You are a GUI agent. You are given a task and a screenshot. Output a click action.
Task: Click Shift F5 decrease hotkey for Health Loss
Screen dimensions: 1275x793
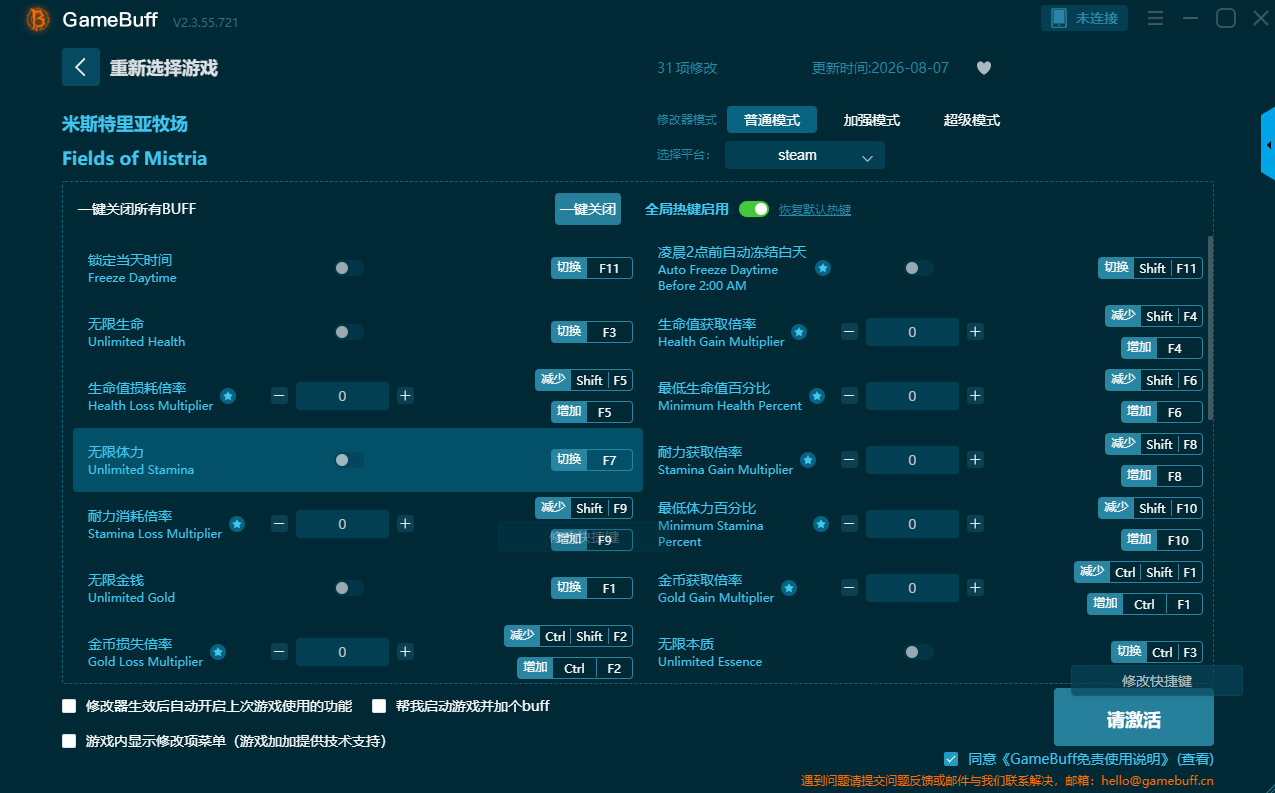[x=584, y=380]
